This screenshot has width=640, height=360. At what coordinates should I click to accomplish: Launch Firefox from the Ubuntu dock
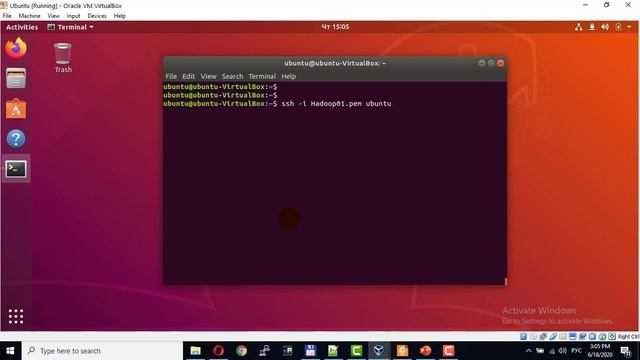click(16, 48)
